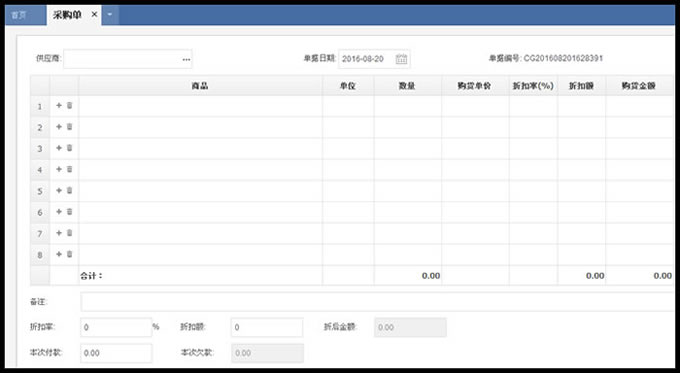Viewport: 680px width, 373px height.
Task: Close the 采购单 tab
Action: click(94, 15)
